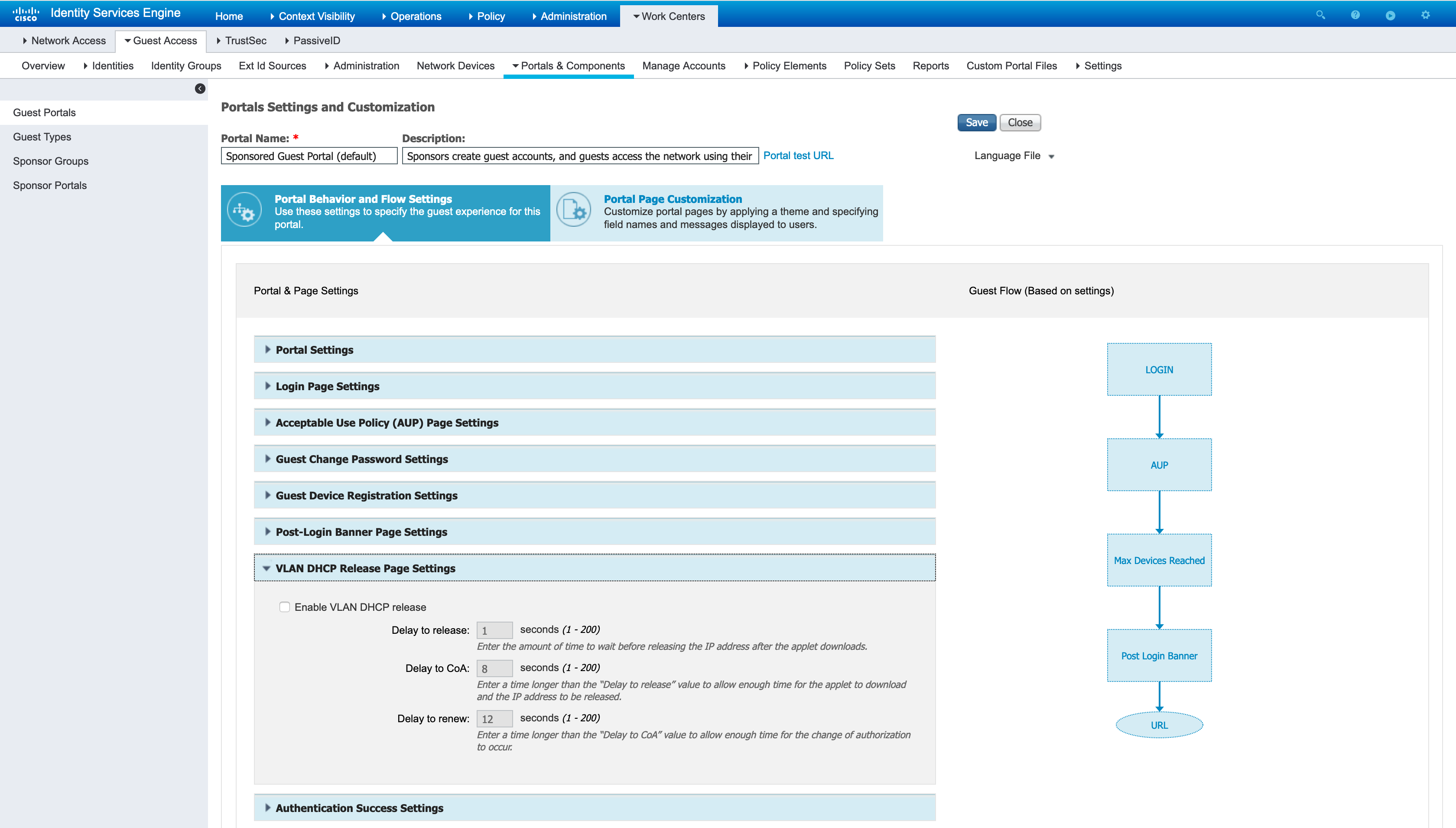Screen dimensions: 1456x828
Task: Expand Post-Login Banner Page Settings
Action: point(595,532)
